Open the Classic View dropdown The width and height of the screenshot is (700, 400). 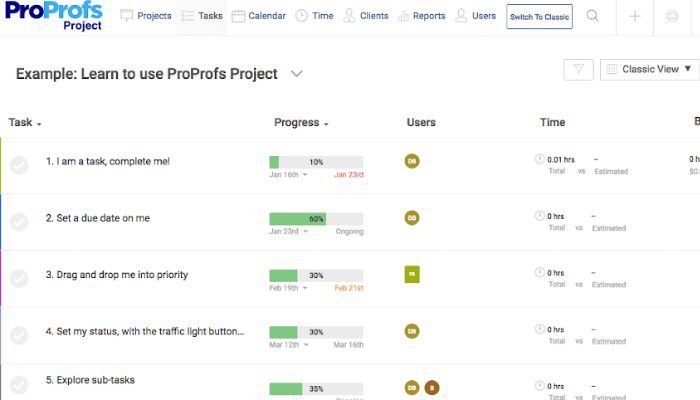click(x=650, y=69)
